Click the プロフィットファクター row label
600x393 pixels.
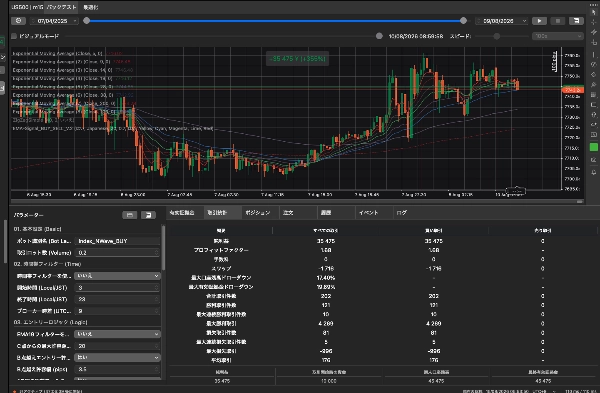pyautogui.click(x=221, y=250)
